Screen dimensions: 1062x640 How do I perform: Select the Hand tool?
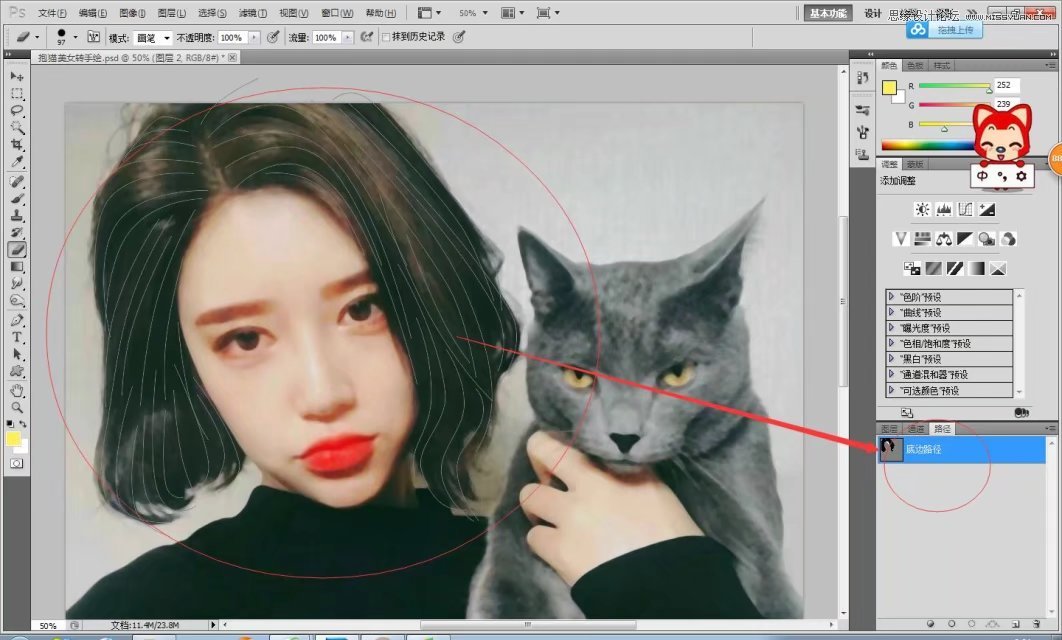[17, 391]
